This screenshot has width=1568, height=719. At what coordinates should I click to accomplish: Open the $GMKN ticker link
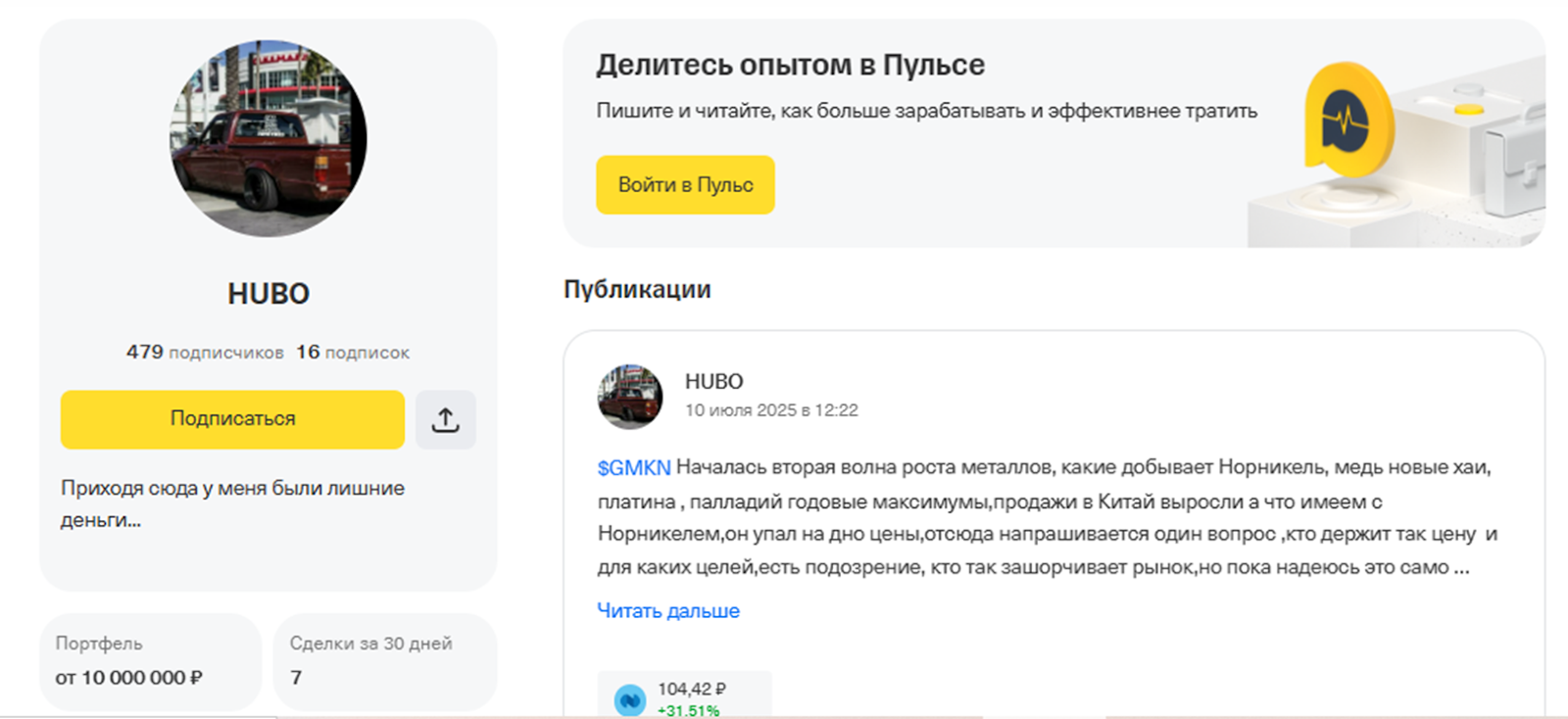633,468
